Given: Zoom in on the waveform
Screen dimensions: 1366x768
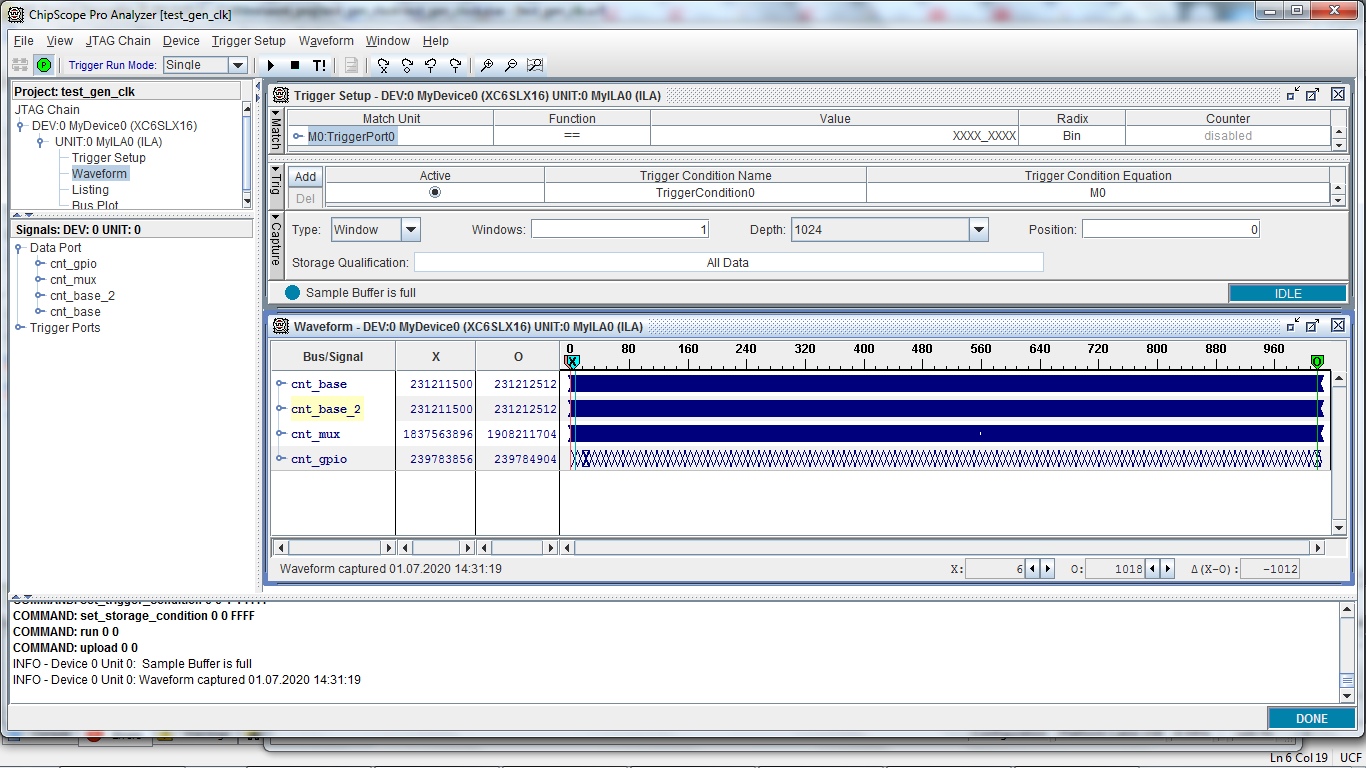Looking at the screenshot, I should tap(487, 65).
